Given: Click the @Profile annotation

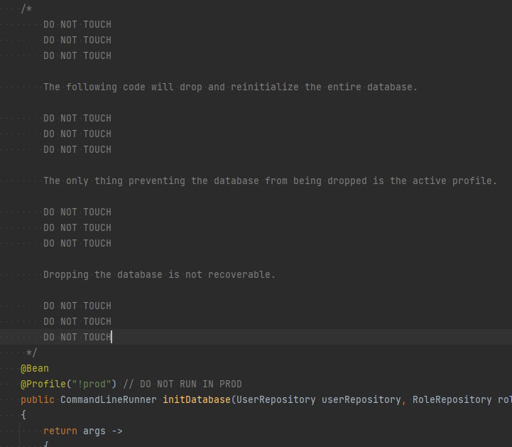Looking at the screenshot, I should 43,384.
